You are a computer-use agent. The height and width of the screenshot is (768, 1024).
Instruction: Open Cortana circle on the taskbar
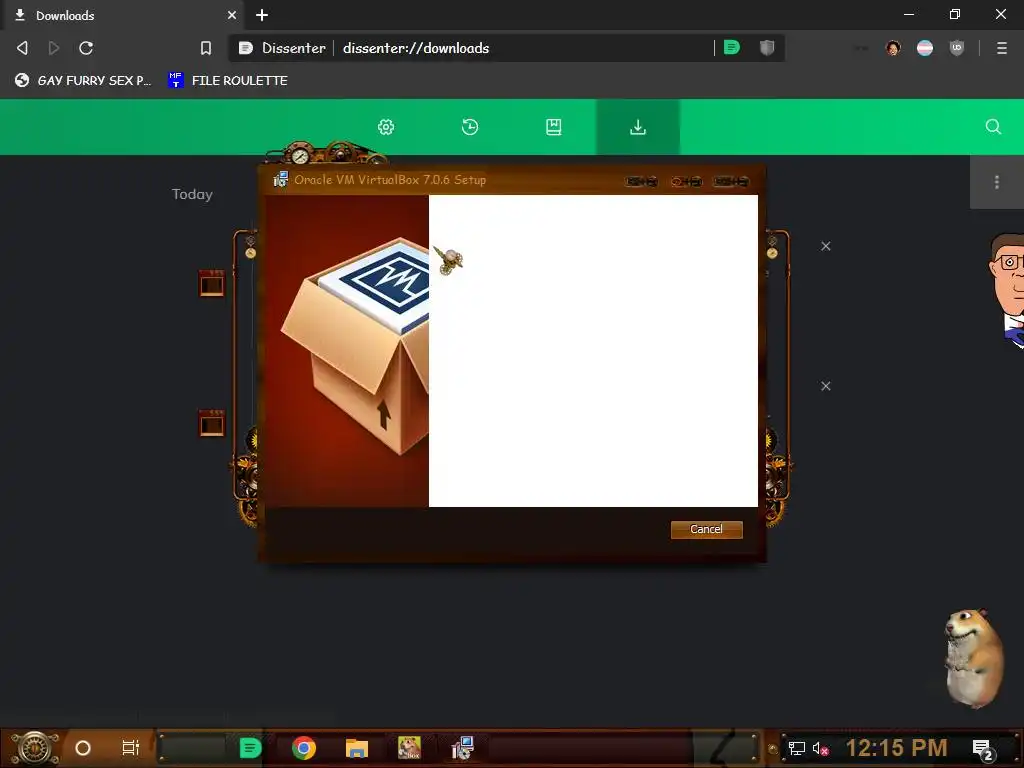pos(83,748)
